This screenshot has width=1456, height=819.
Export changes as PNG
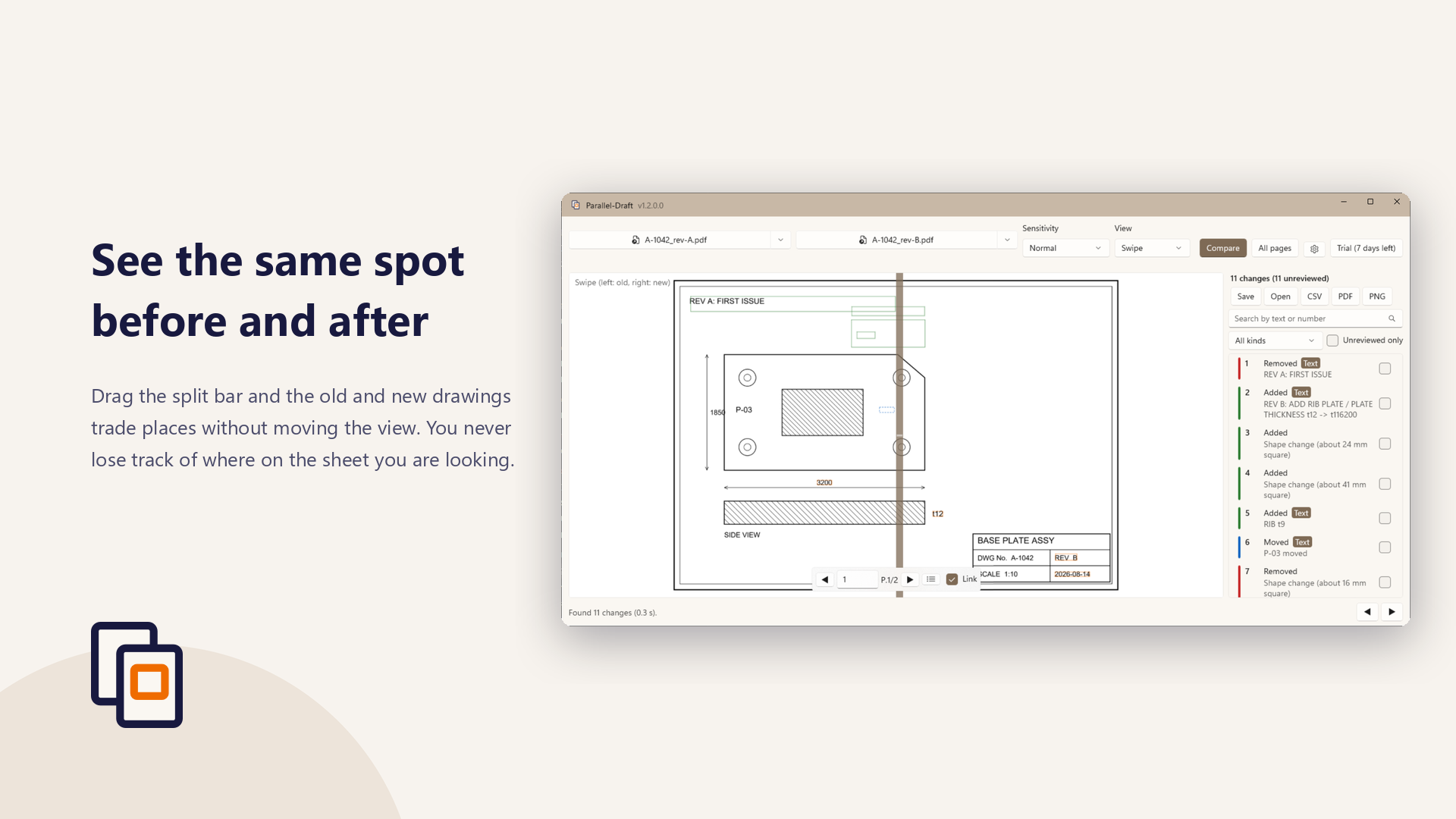(1377, 297)
